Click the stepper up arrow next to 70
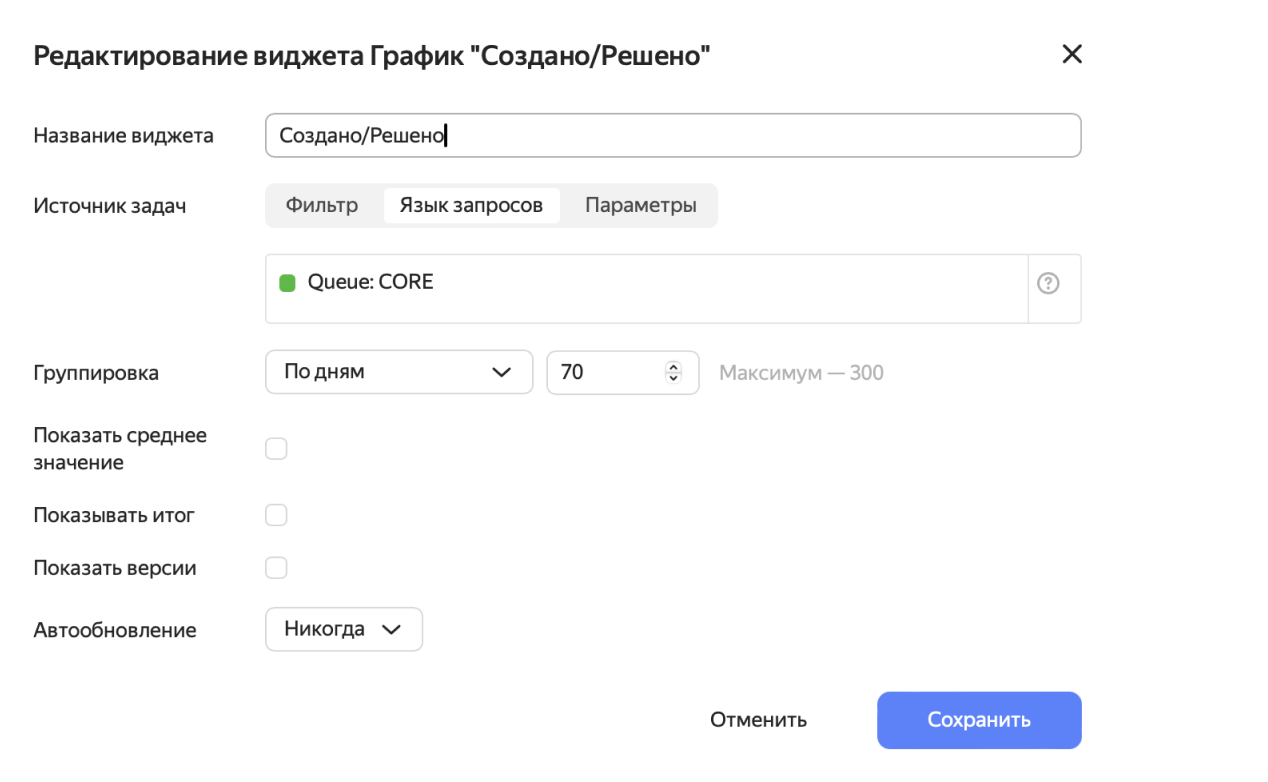The height and width of the screenshot is (782, 1268). 672,366
